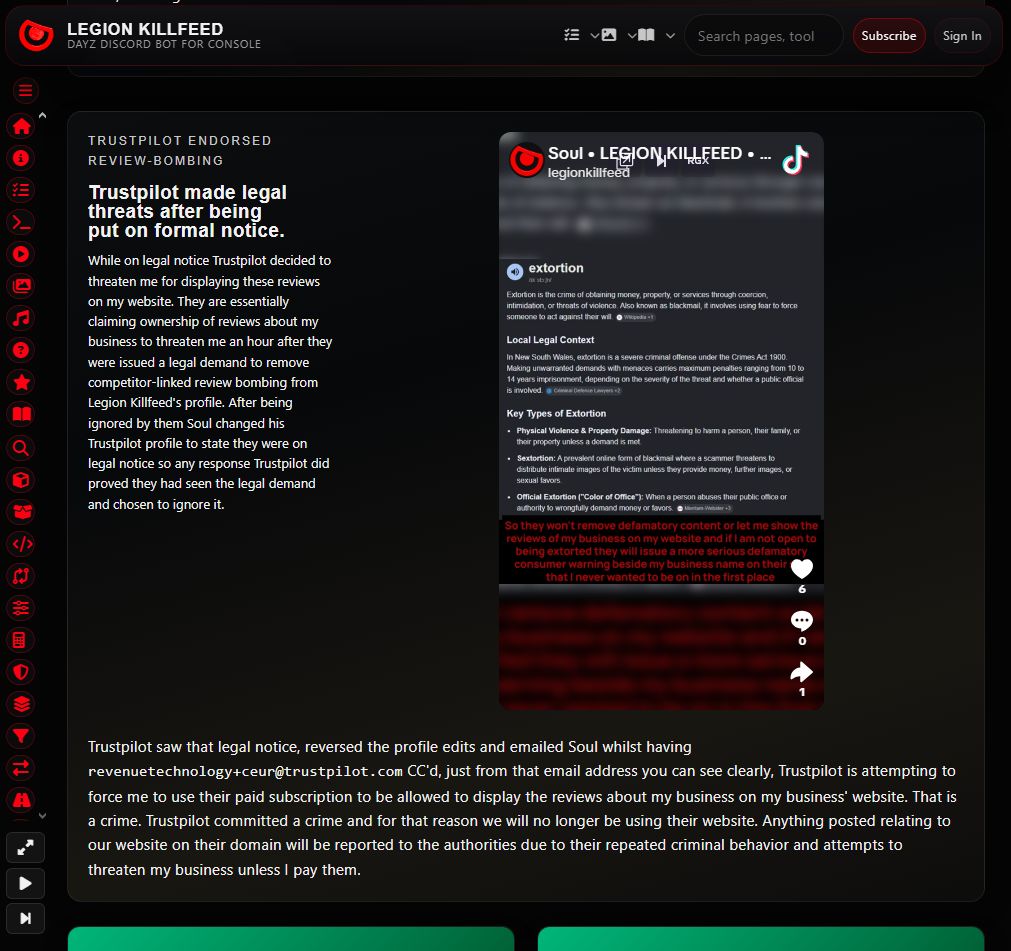Image resolution: width=1011 pixels, height=951 pixels.
Task: Open the terminal prompt sidebar icon
Action: point(21,222)
